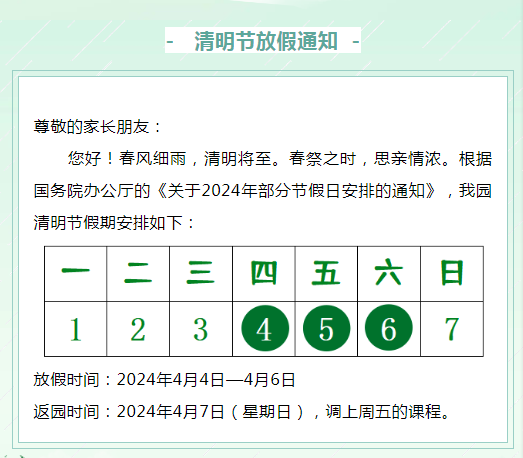Click the line 放假时间：2024年4月4日—4月6日
This screenshot has height=458, width=523.
164,380
